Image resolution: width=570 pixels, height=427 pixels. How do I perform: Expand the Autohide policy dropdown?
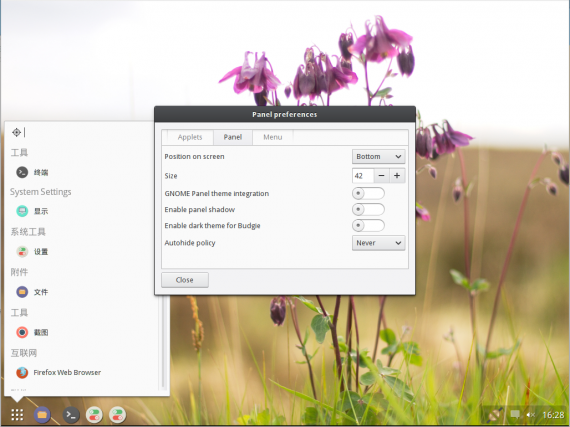378,243
